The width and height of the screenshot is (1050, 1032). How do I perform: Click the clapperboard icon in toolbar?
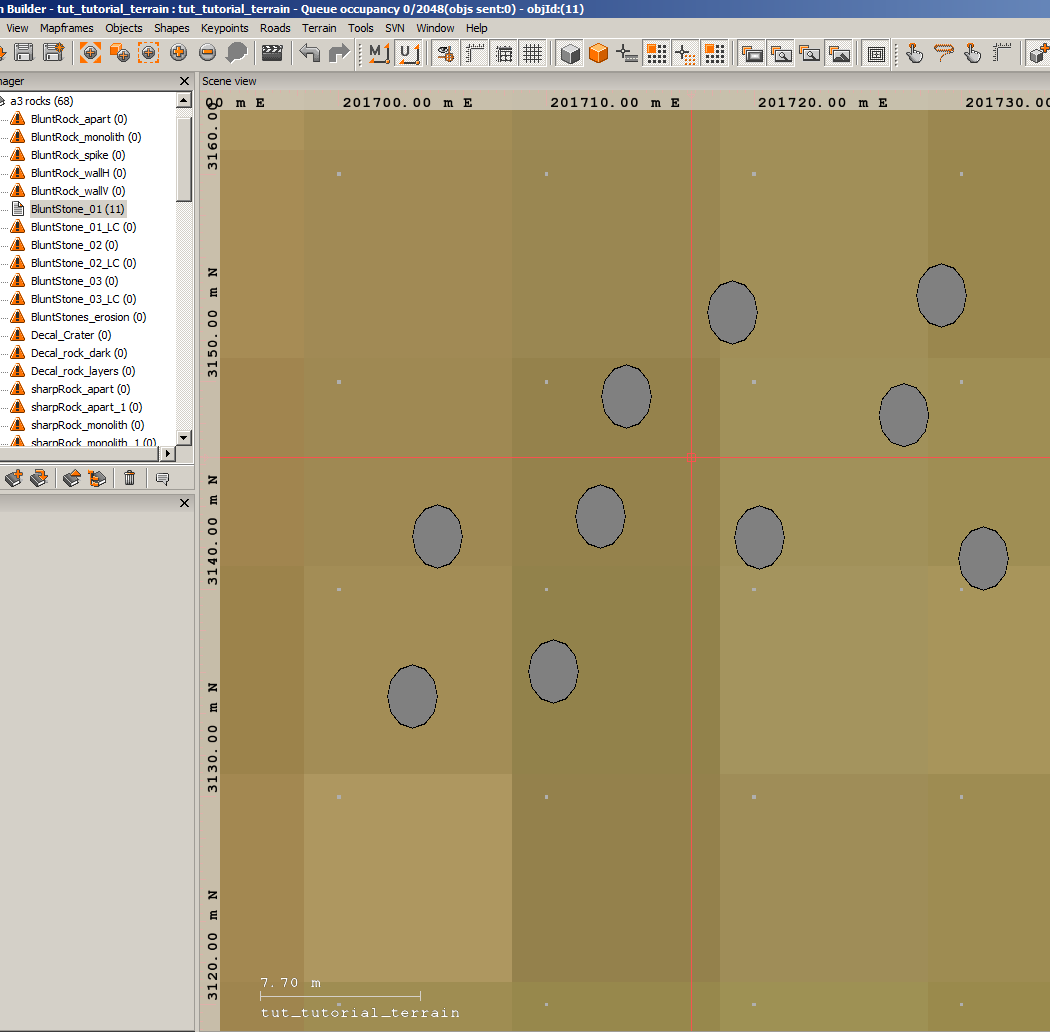271,54
